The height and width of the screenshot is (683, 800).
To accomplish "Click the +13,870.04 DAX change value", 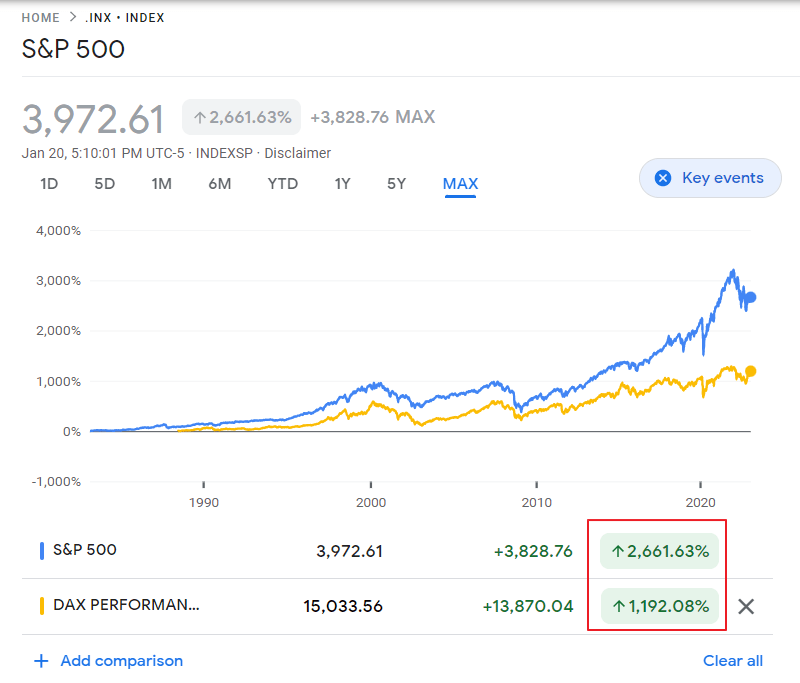I will coord(528,606).
